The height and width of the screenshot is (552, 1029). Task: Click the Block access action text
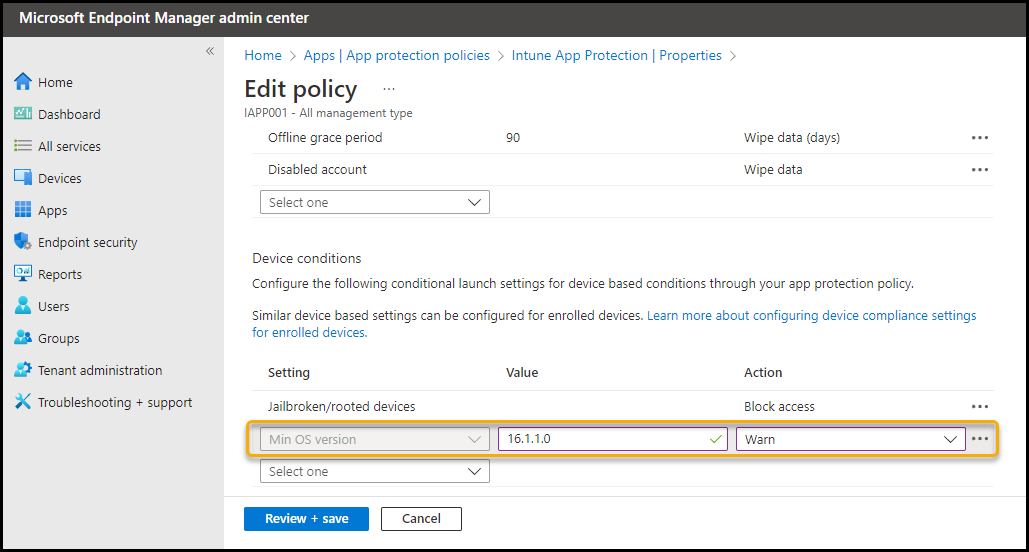[x=779, y=406]
